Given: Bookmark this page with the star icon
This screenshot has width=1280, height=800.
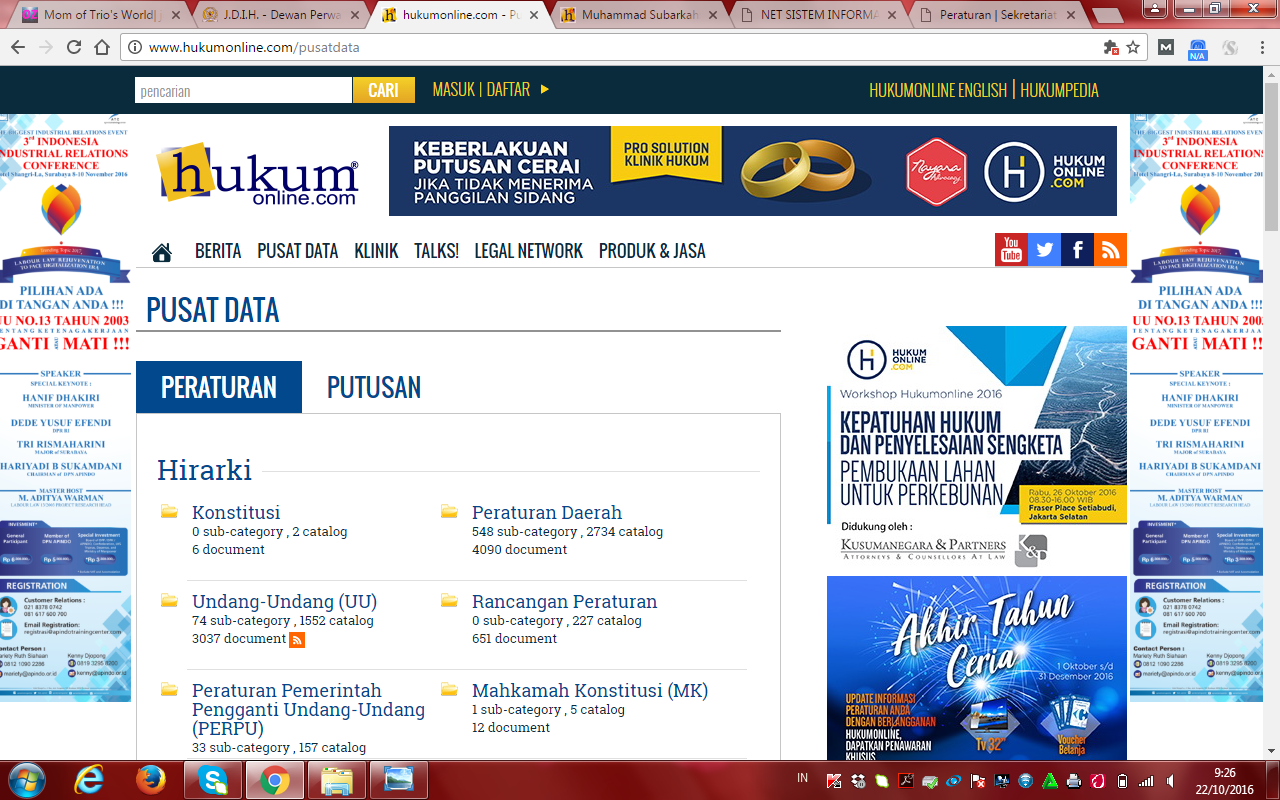Looking at the screenshot, I should (x=1133, y=47).
